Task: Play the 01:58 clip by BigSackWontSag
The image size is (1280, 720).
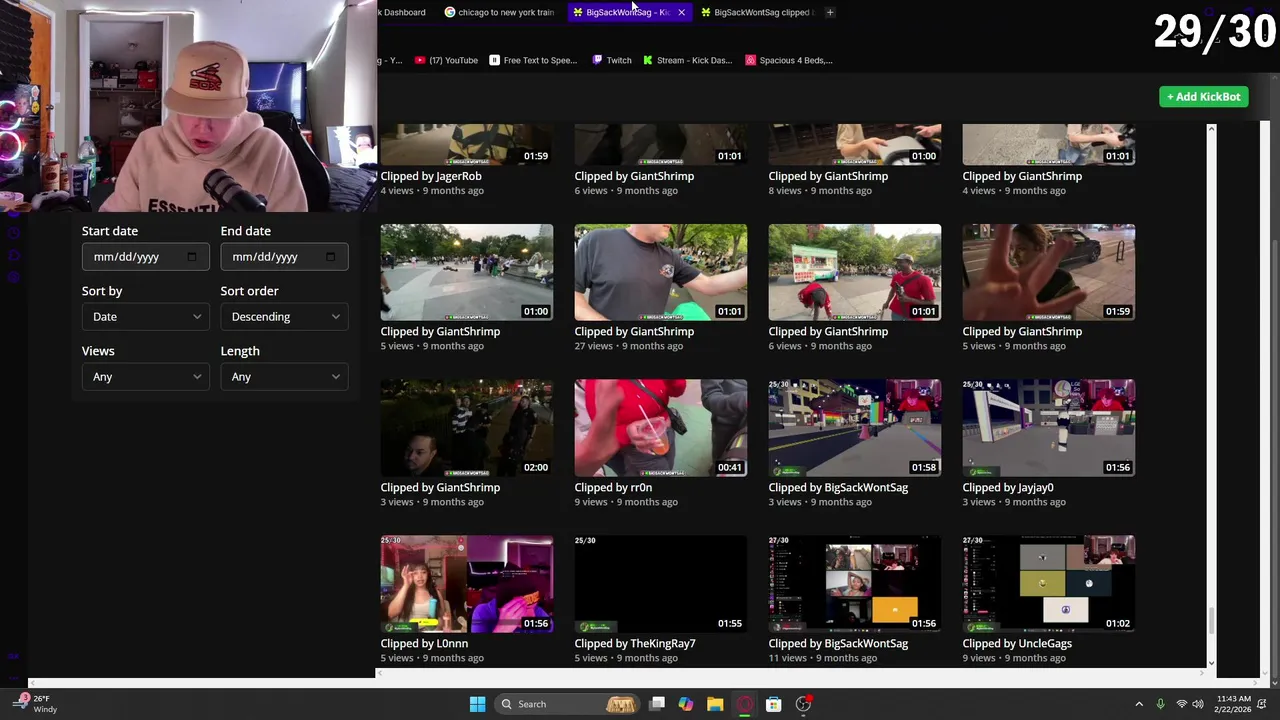Action: coord(854,428)
